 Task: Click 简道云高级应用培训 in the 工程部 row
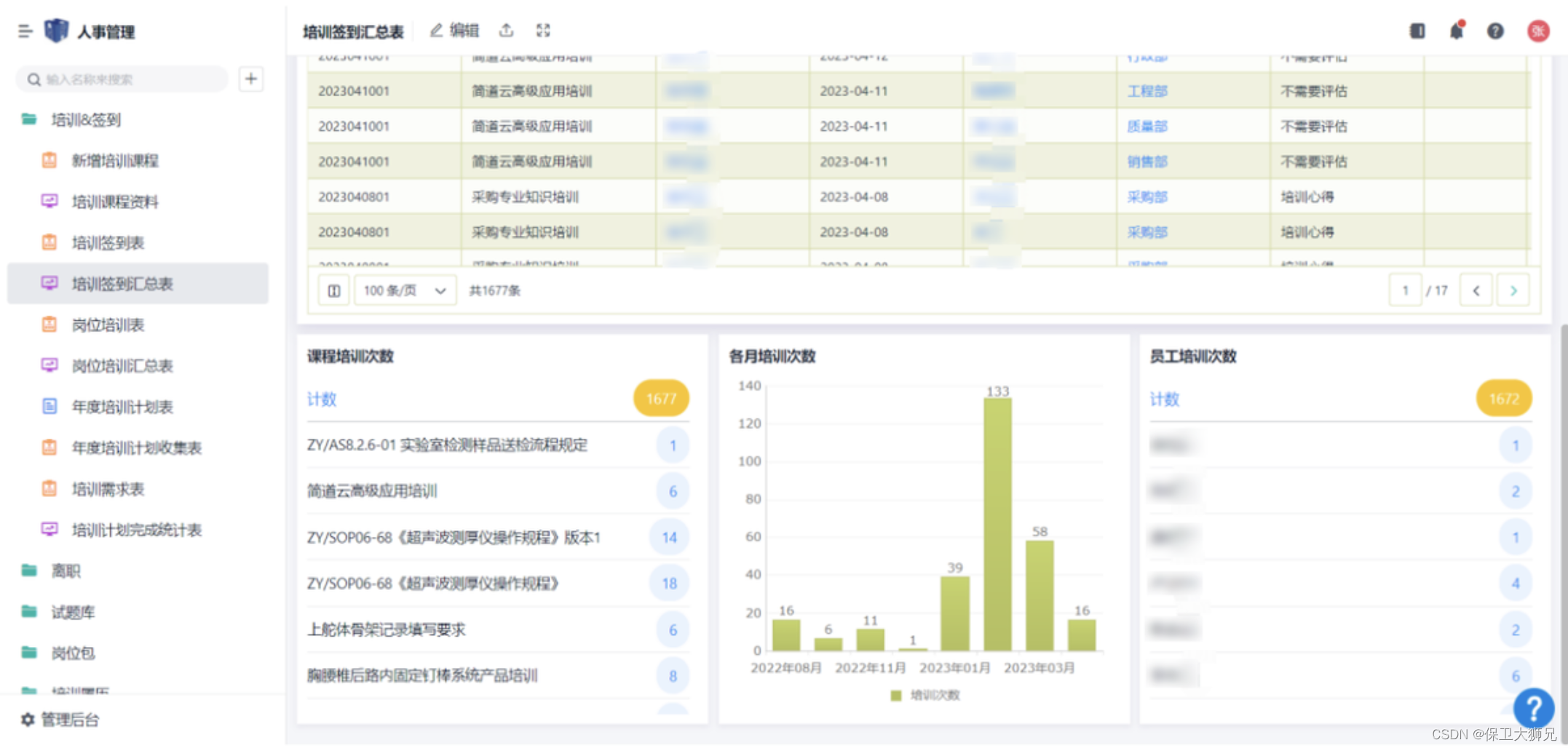click(x=531, y=92)
